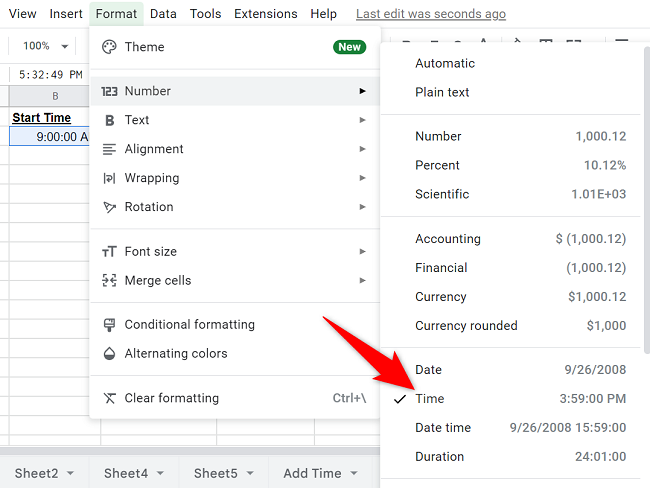Click the Alternating colors droplet icon
The height and width of the screenshot is (488, 650).
click(x=110, y=354)
